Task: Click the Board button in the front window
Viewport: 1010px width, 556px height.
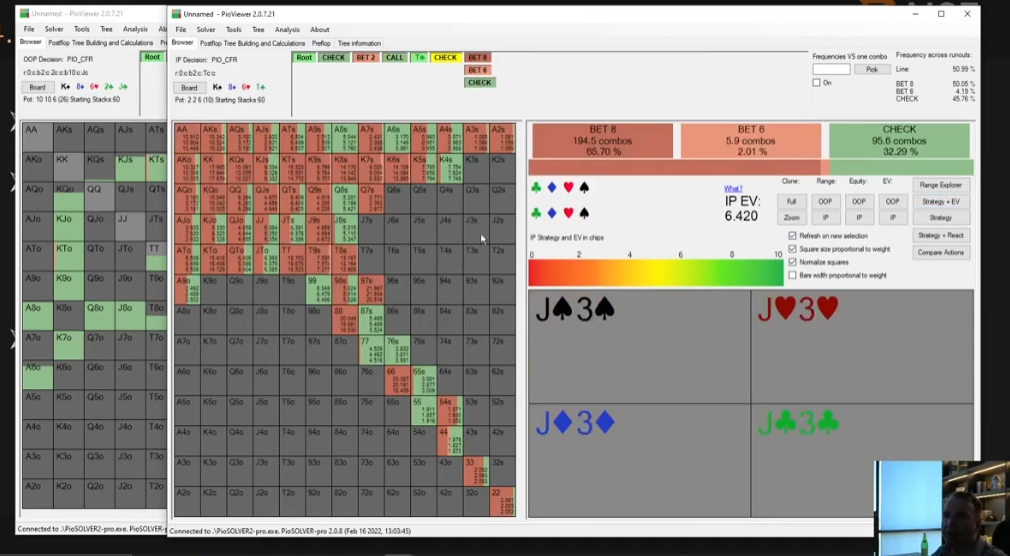Action: click(x=189, y=88)
